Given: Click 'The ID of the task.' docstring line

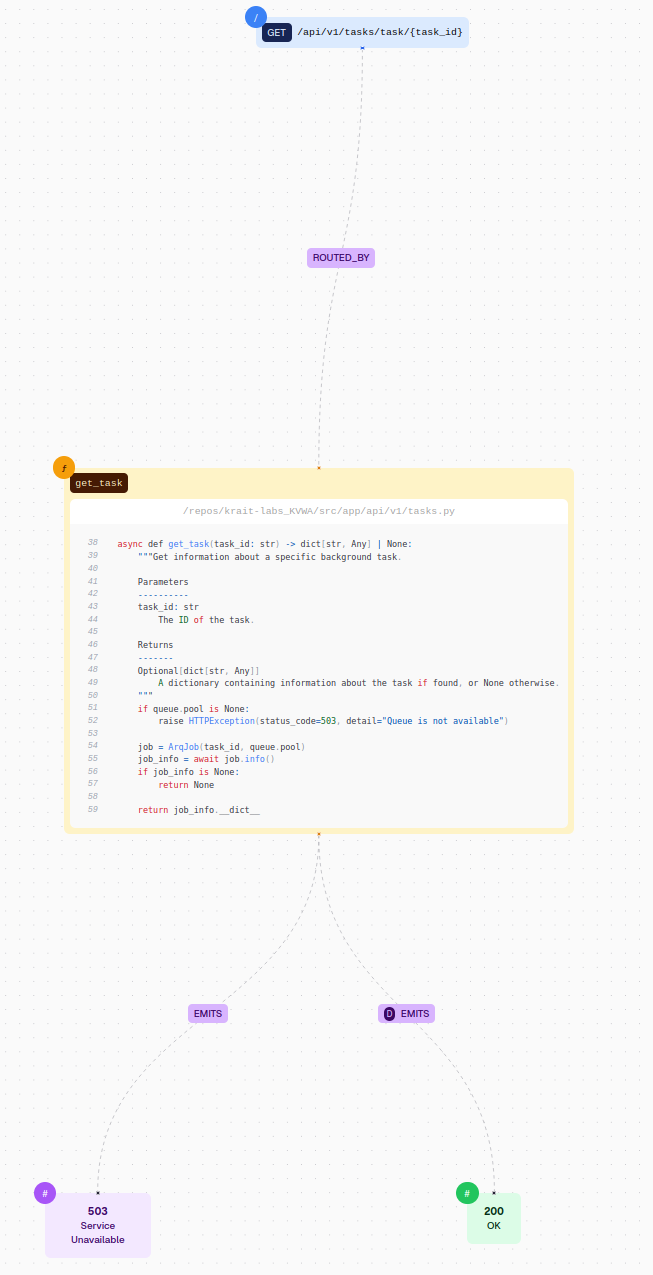Looking at the screenshot, I should point(206,620).
